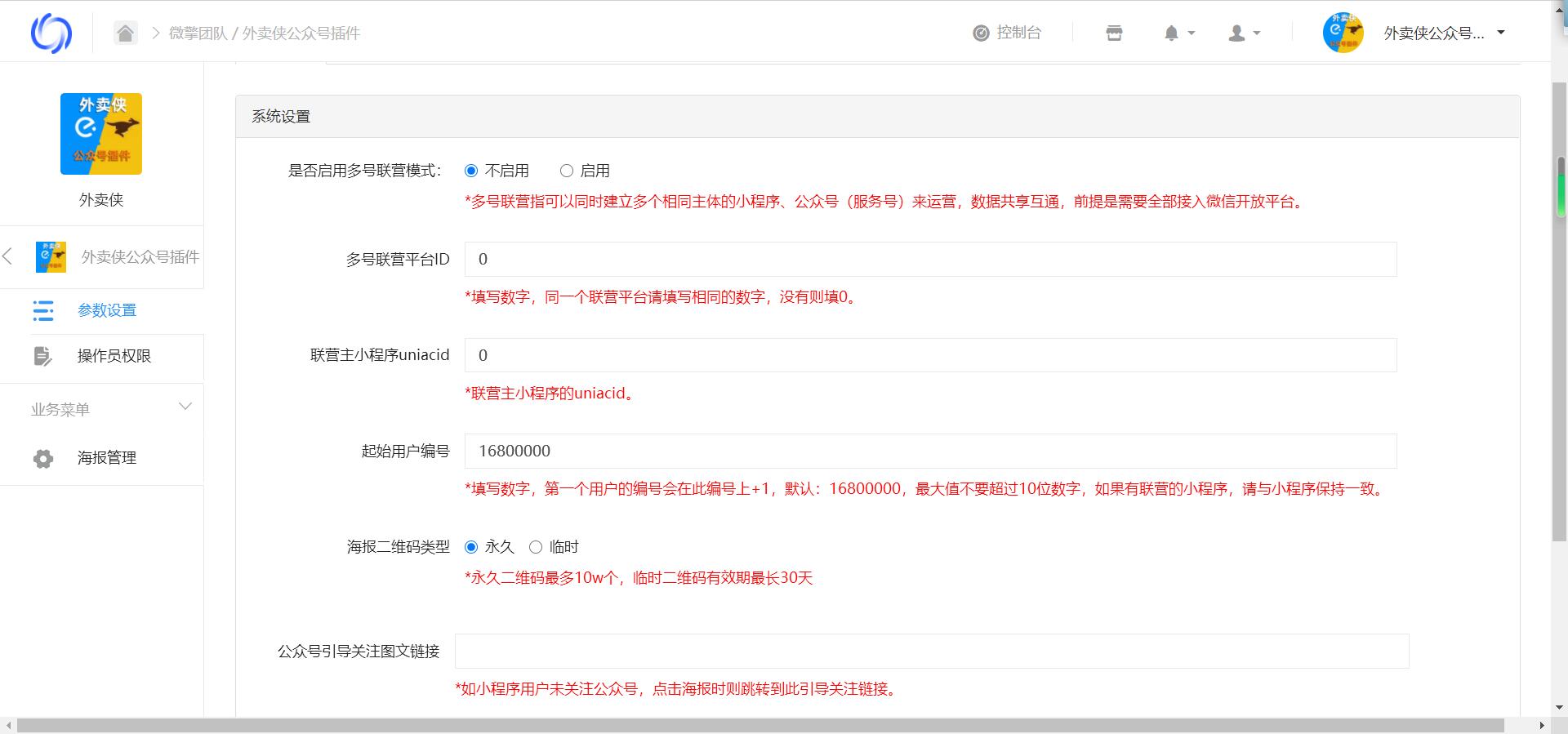The image size is (1568, 734).
Task: Click the 参数设置 list icon
Action: (43, 311)
